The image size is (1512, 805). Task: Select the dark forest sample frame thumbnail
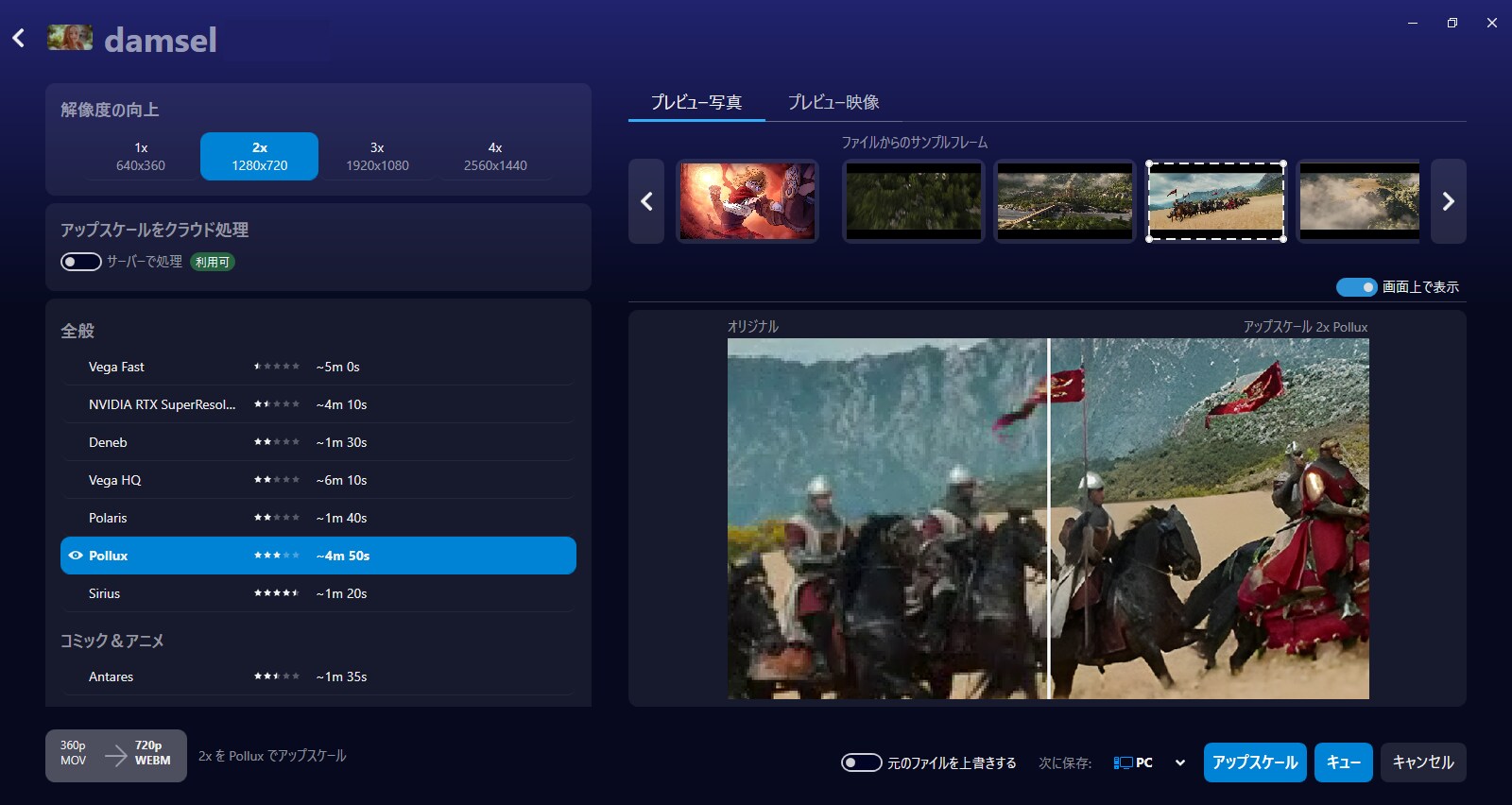(x=914, y=200)
